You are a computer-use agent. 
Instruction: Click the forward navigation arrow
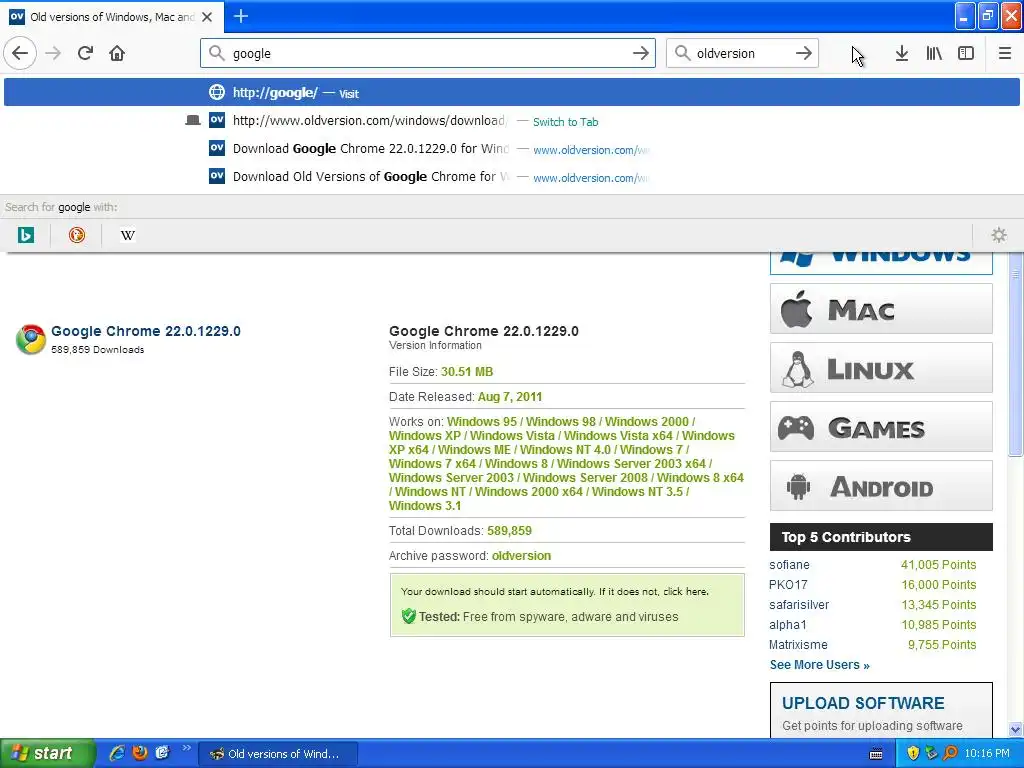pyautogui.click(x=54, y=53)
